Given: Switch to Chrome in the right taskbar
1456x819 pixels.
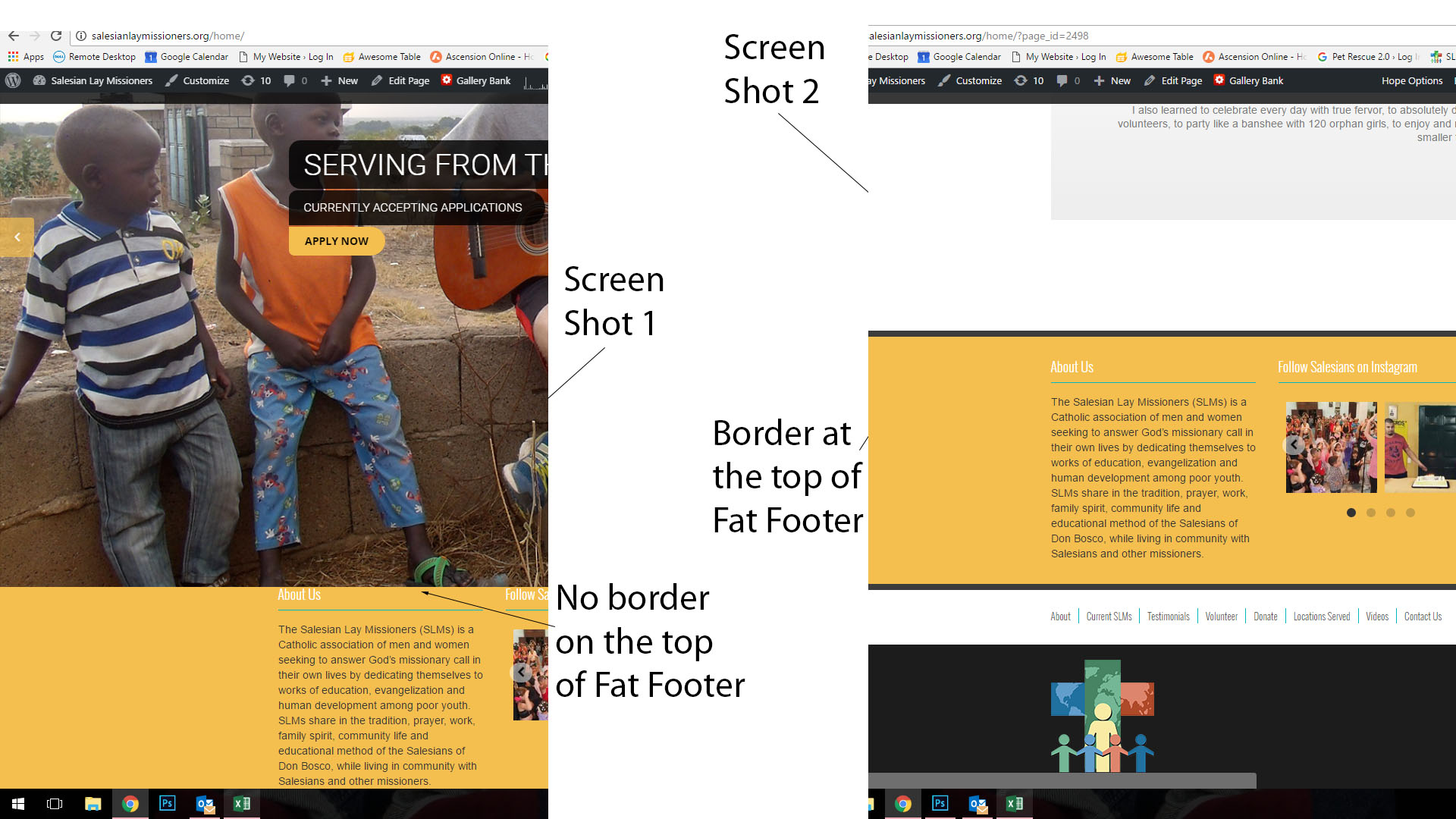Looking at the screenshot, I should coord(903,804).
